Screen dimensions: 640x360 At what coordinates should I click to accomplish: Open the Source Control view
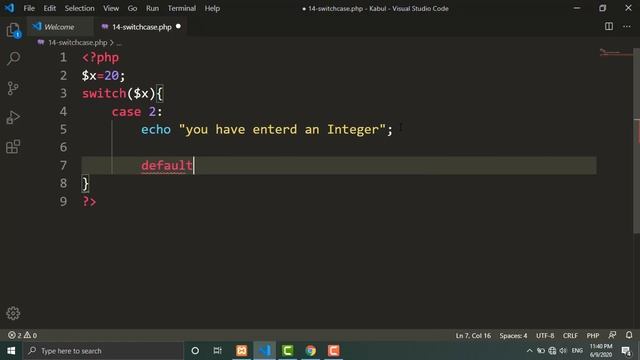(x=13, y=88)
